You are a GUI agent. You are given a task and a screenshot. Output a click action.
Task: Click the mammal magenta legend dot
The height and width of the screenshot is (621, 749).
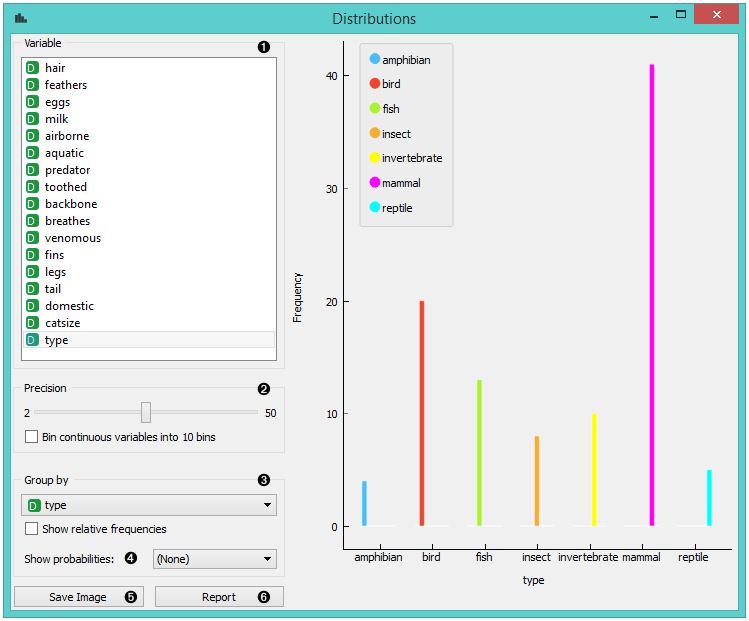375,183
